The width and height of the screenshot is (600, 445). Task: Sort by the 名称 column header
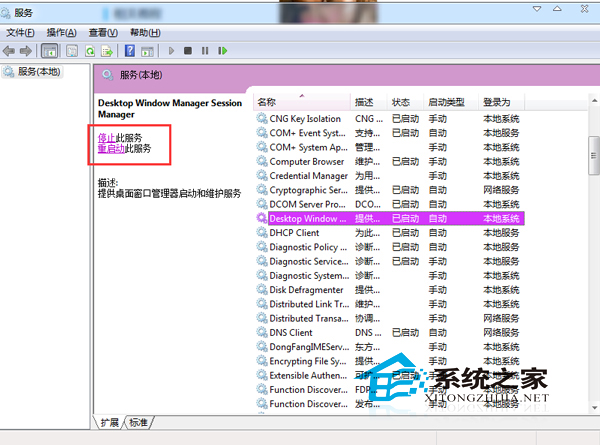302,102
